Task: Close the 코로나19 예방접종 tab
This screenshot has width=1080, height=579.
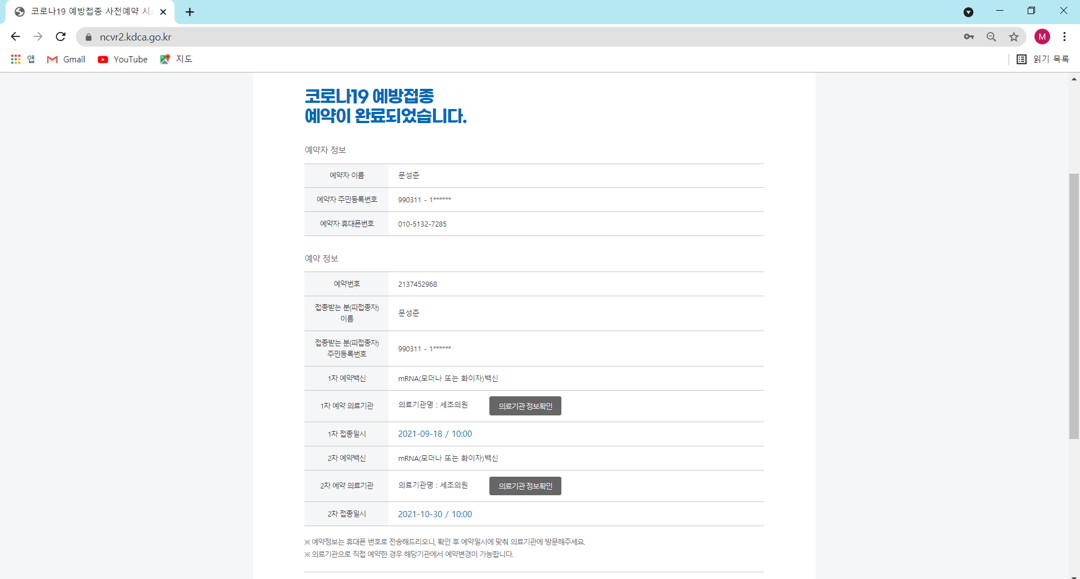Action: (x=163, y=12)
